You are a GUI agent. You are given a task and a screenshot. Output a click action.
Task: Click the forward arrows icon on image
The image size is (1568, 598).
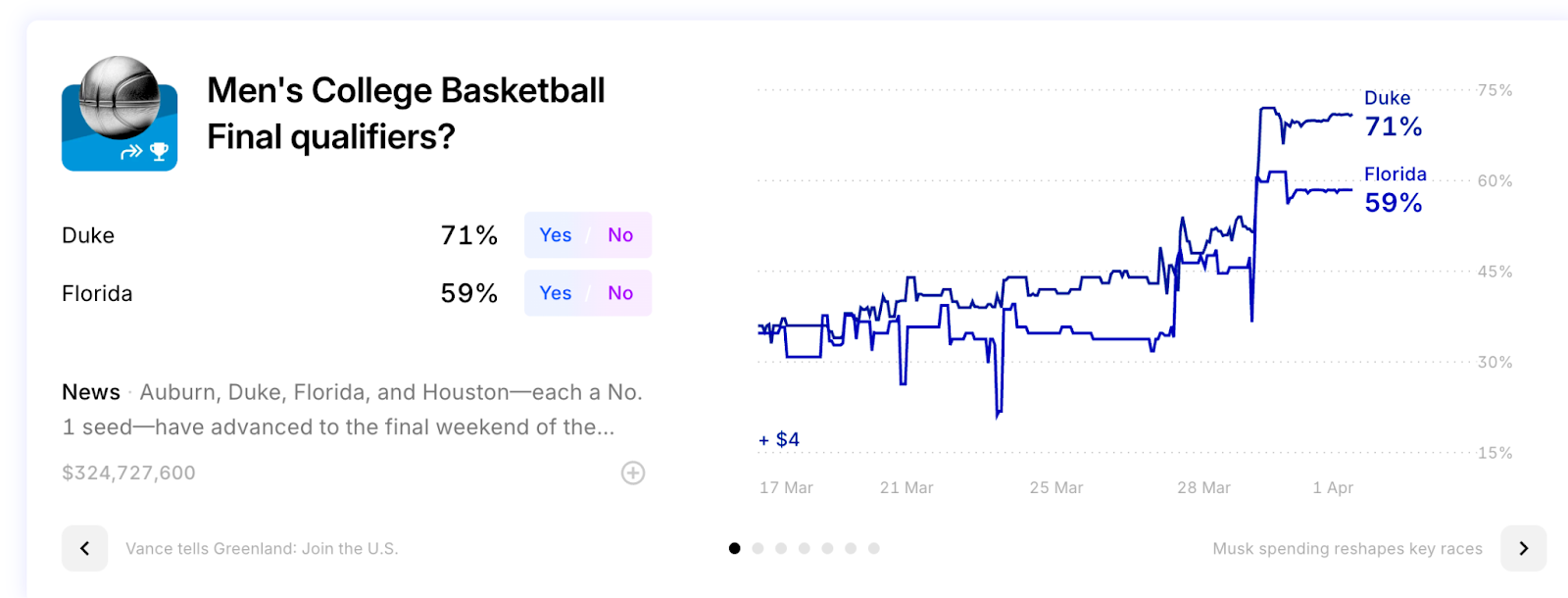click(x=131, y=152)
